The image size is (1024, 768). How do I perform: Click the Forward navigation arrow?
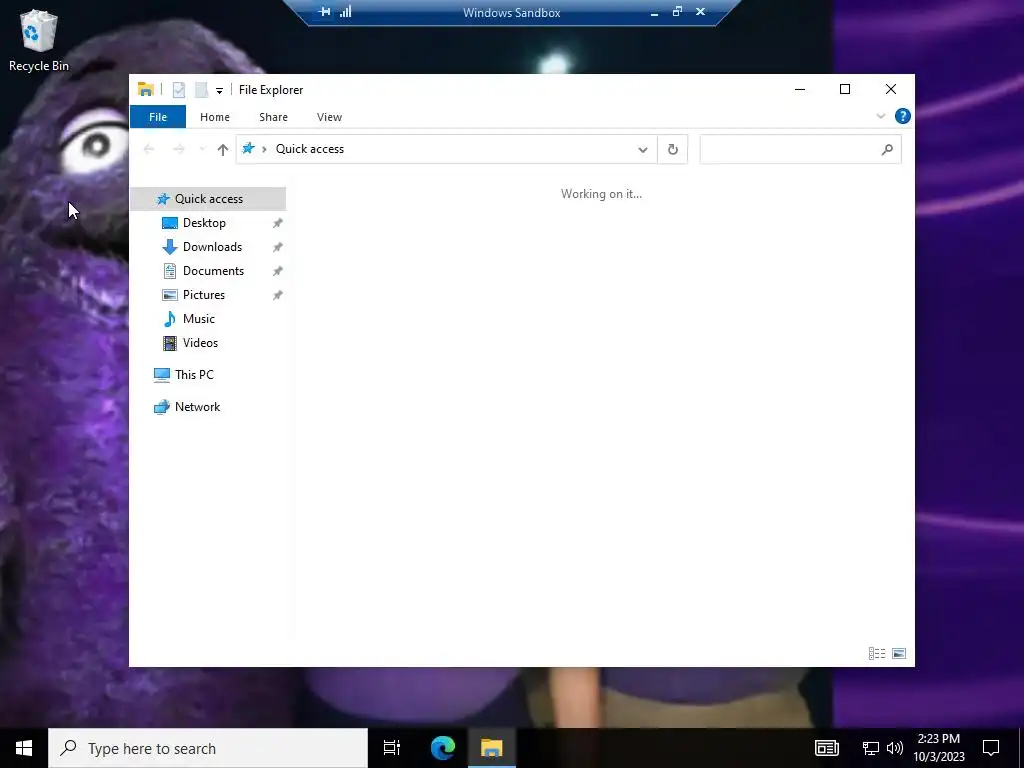click(179, 150)
